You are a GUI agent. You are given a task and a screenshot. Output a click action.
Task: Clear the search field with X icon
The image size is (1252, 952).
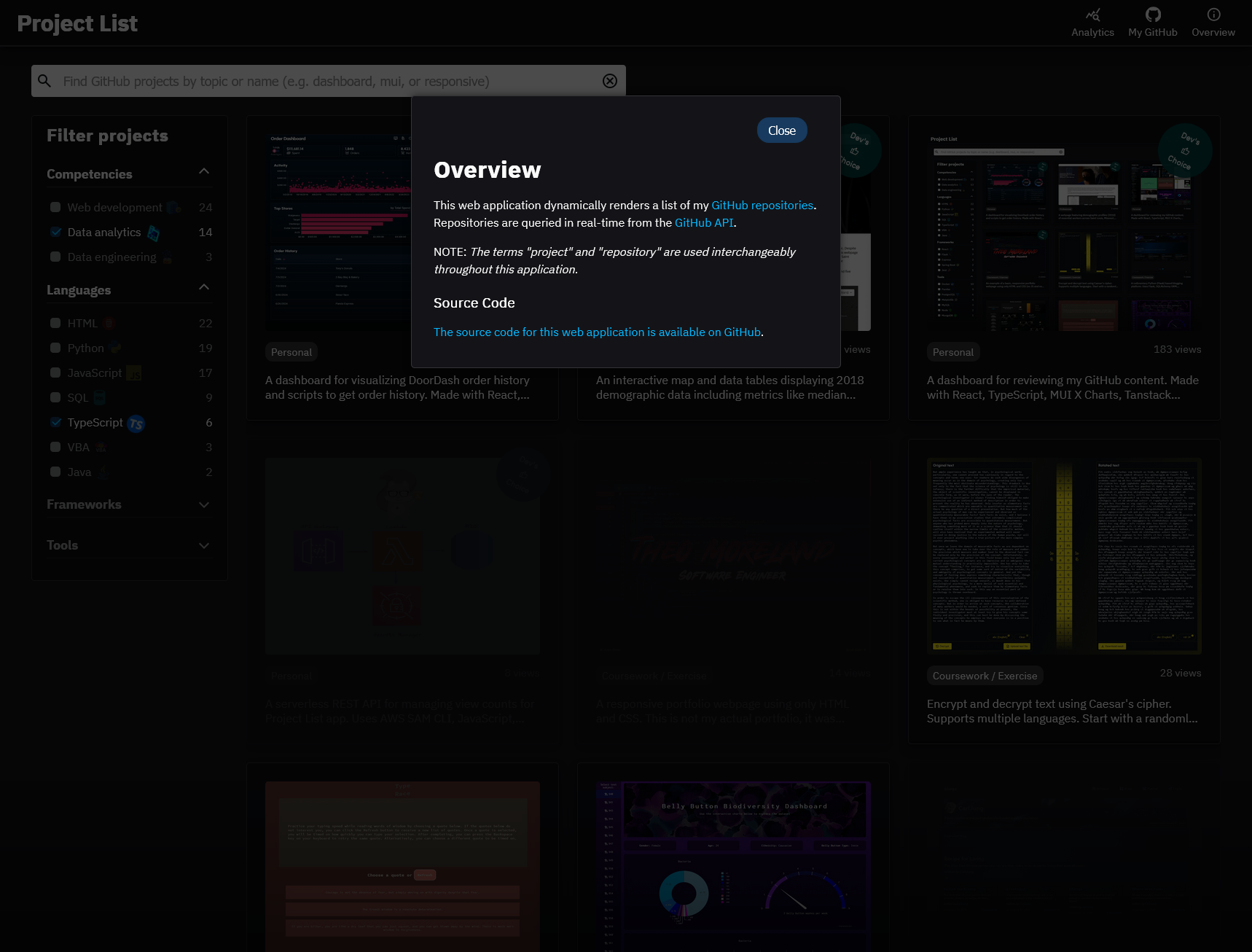(610, 81)
